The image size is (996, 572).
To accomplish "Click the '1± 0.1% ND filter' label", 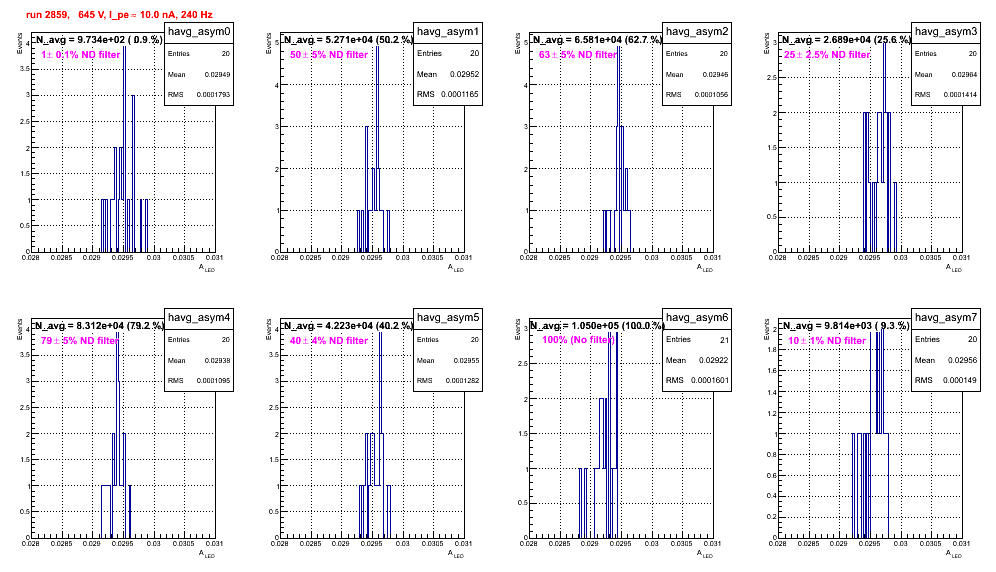I will pyautogui.click(x=81, y=55).
